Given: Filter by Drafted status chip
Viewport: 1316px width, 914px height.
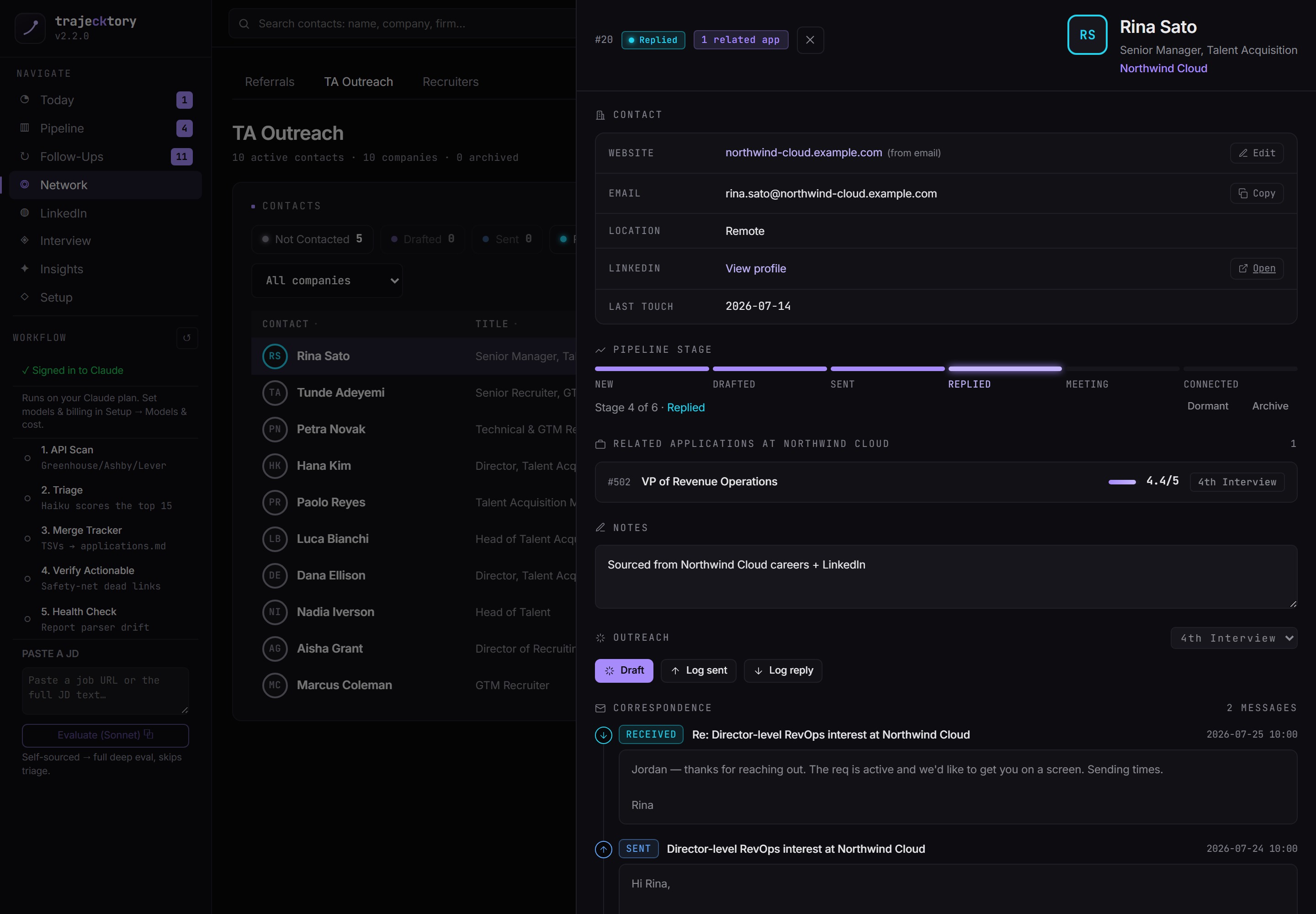Looking at the screenshot, I should tap(423, 239).
